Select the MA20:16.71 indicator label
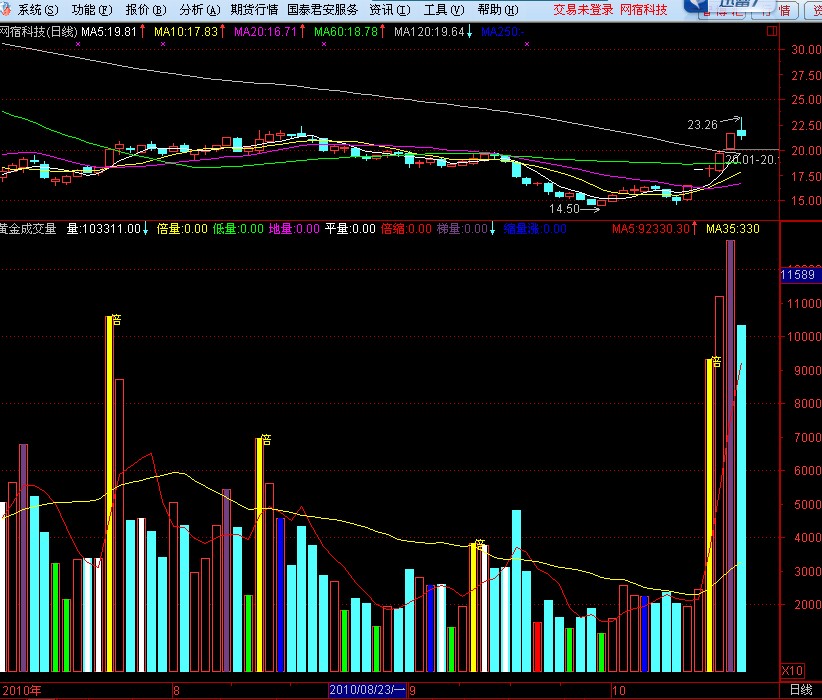The height and width of the screenshot is (700, 822). 265,32
